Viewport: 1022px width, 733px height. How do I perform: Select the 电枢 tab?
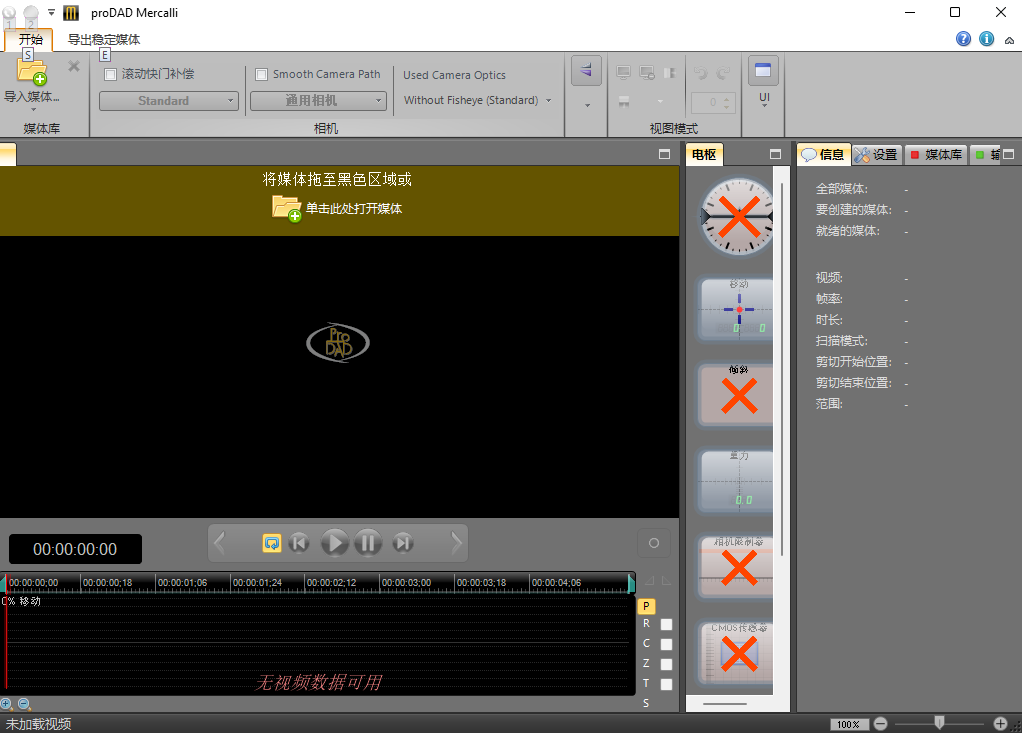pos(704,154)
